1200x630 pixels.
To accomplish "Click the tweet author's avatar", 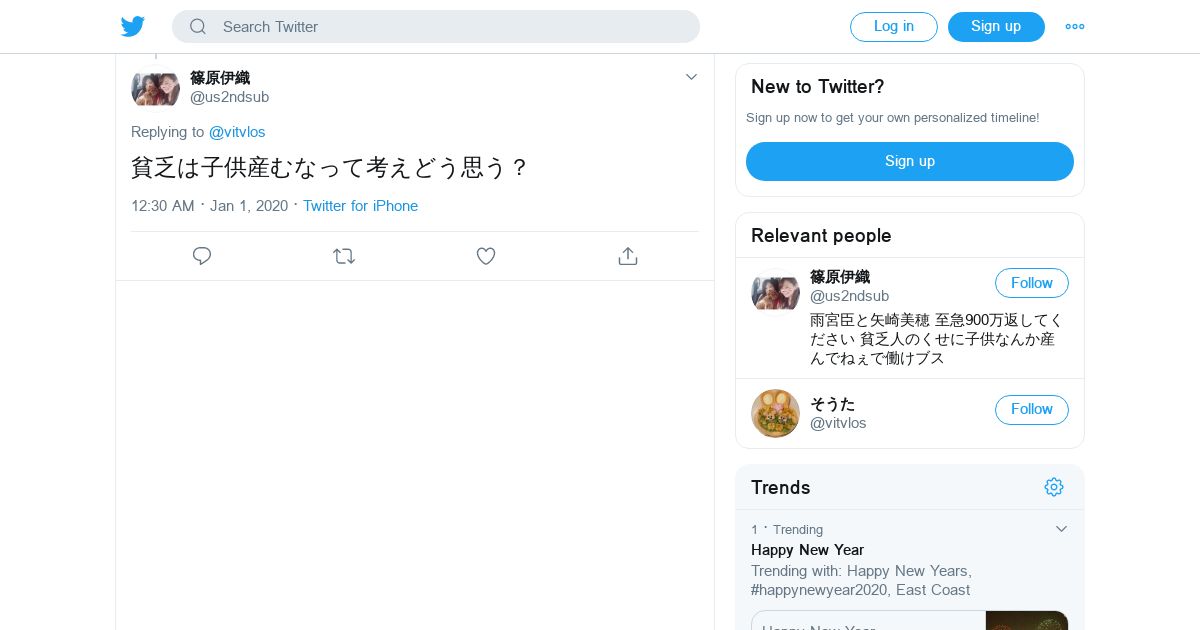I will (x=156, y=88).
